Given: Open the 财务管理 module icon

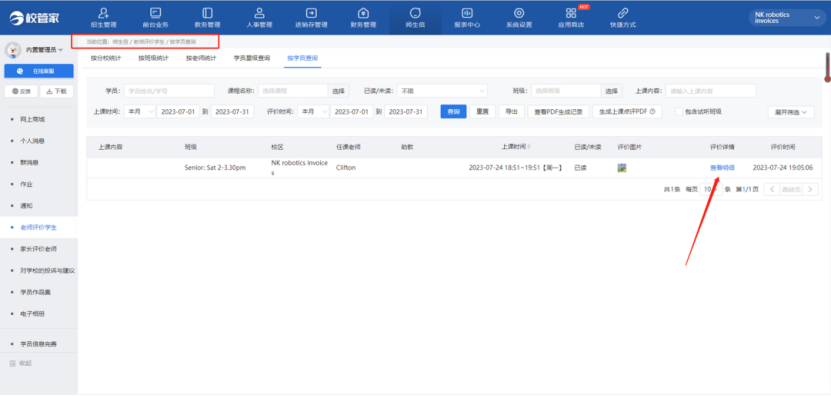Looking at the screenshot, I should click(363, 13).
